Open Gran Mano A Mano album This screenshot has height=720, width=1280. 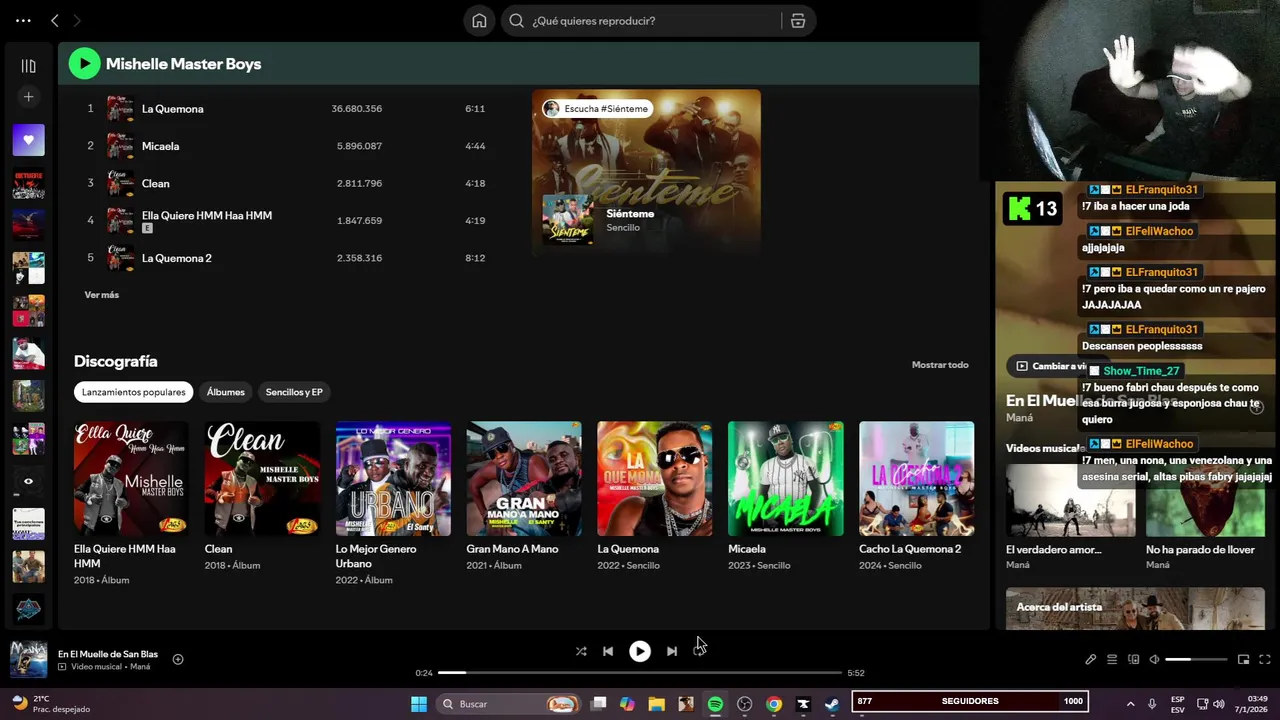click(x=524, y=478)
